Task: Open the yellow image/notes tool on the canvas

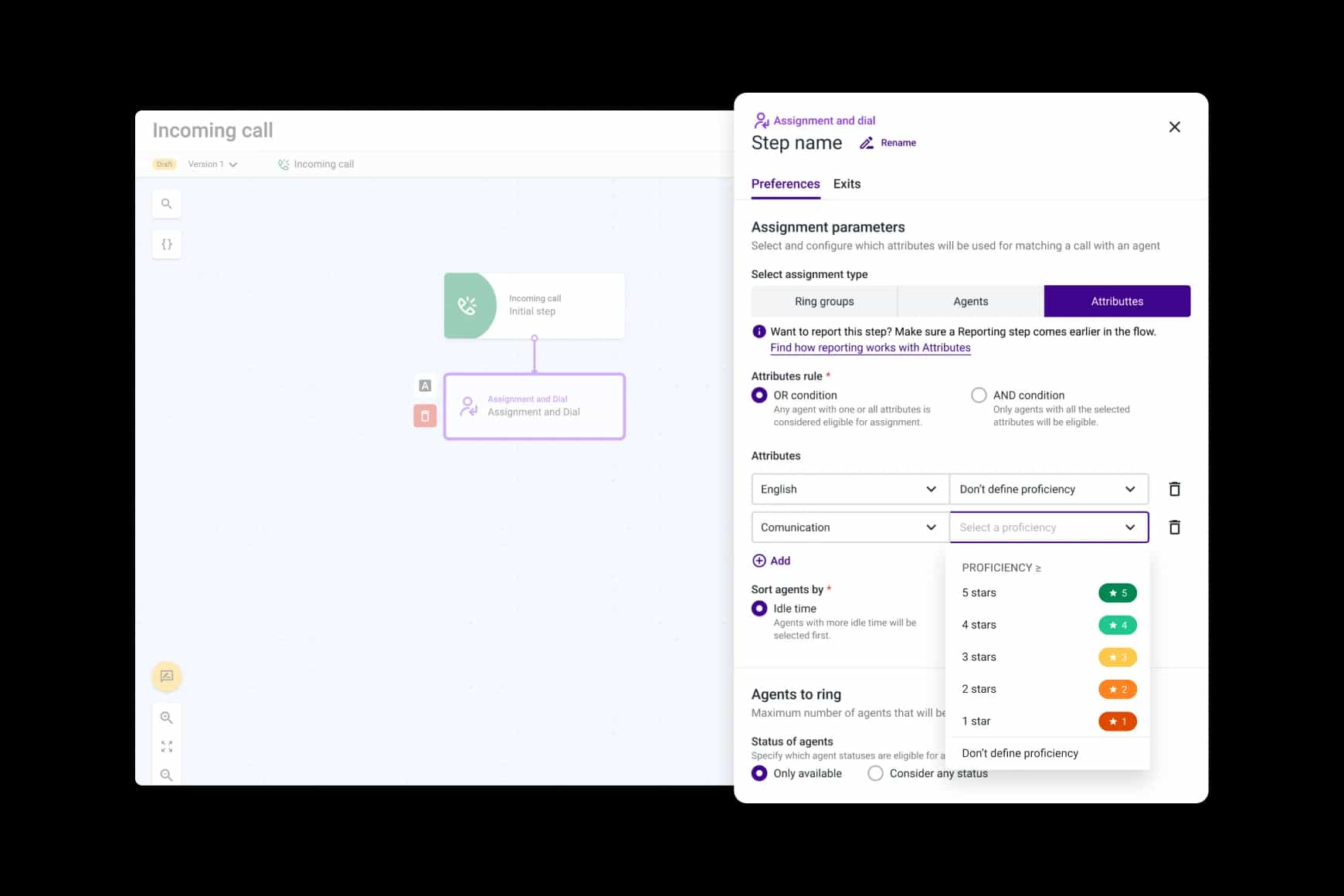Action: tap(166, 676)
